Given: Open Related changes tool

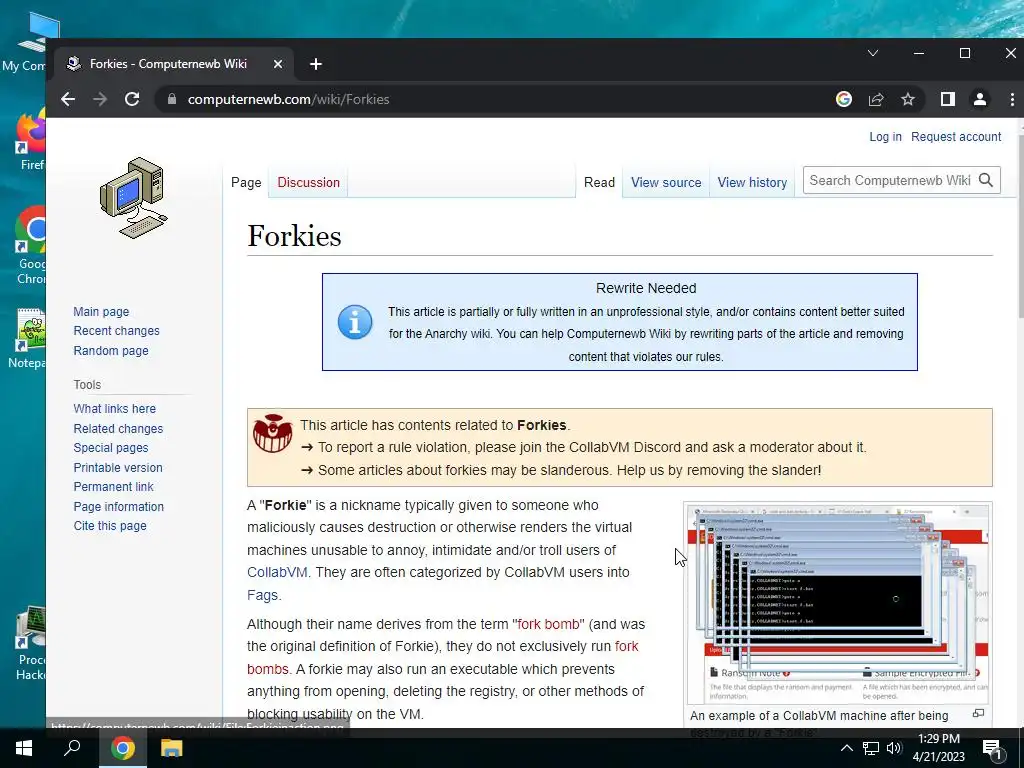Looking at the screenshot, I should 118,429.
